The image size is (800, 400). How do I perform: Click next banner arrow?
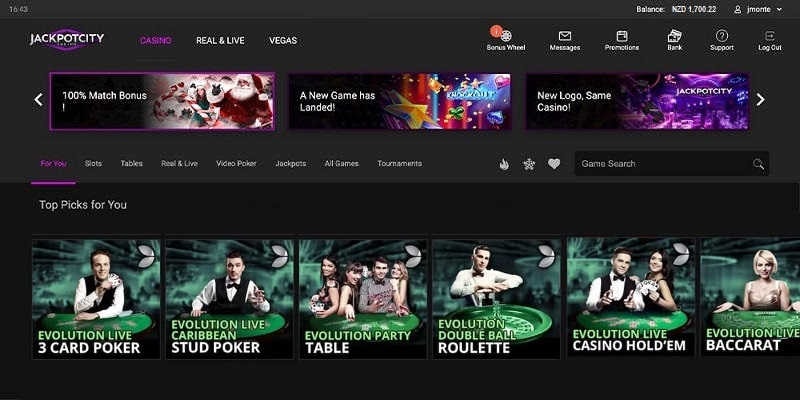(x=760, y=99)
